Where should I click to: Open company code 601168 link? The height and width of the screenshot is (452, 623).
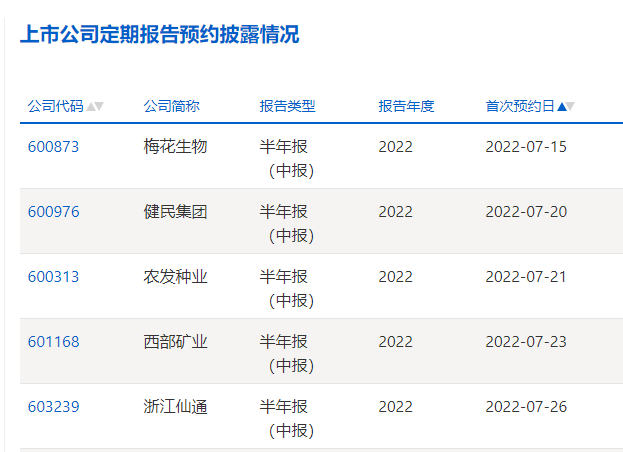point(53,342)
